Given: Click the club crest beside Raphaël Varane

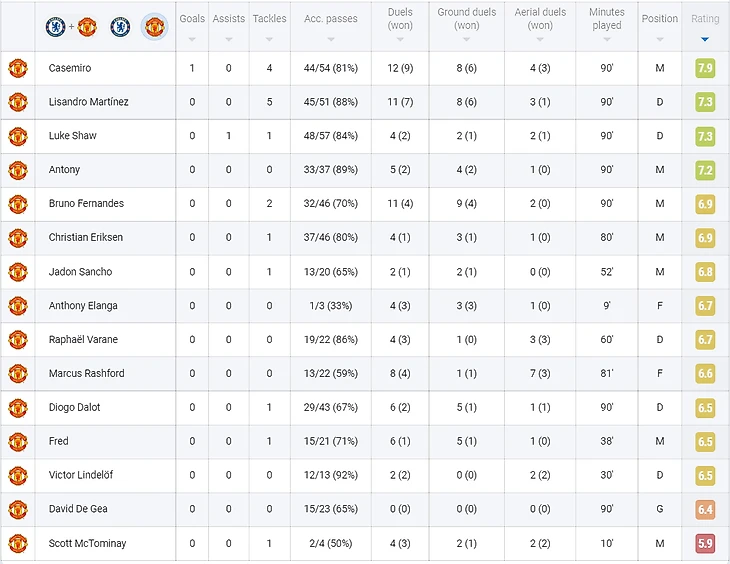Looking at the screenshot, I should click(x=17, y=340).
